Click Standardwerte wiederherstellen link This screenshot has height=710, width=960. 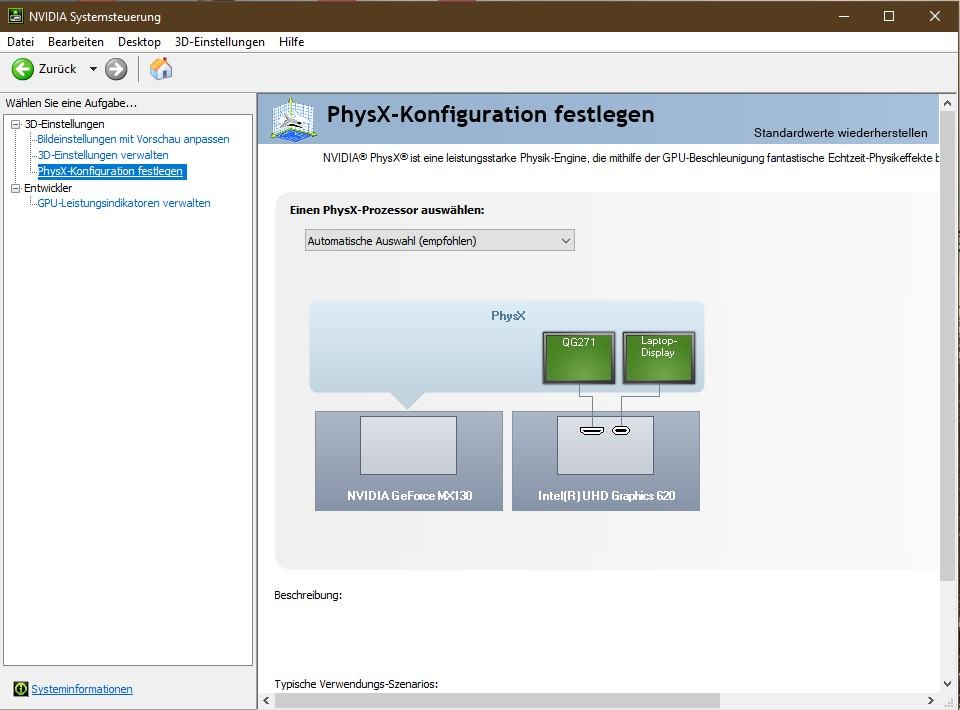point(841,133)
